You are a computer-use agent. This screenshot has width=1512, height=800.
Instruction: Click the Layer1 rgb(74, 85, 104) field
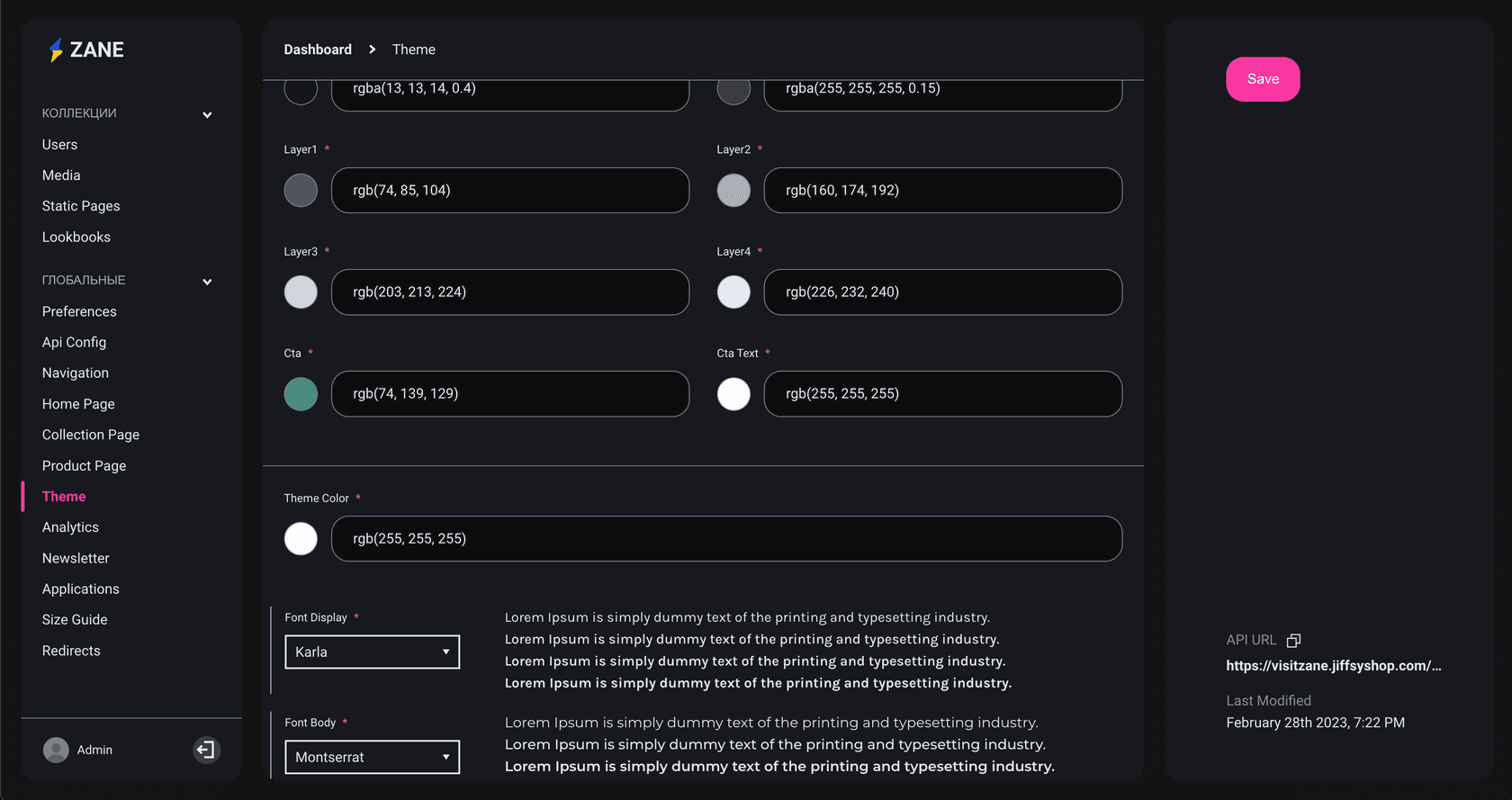pos(510,190)
